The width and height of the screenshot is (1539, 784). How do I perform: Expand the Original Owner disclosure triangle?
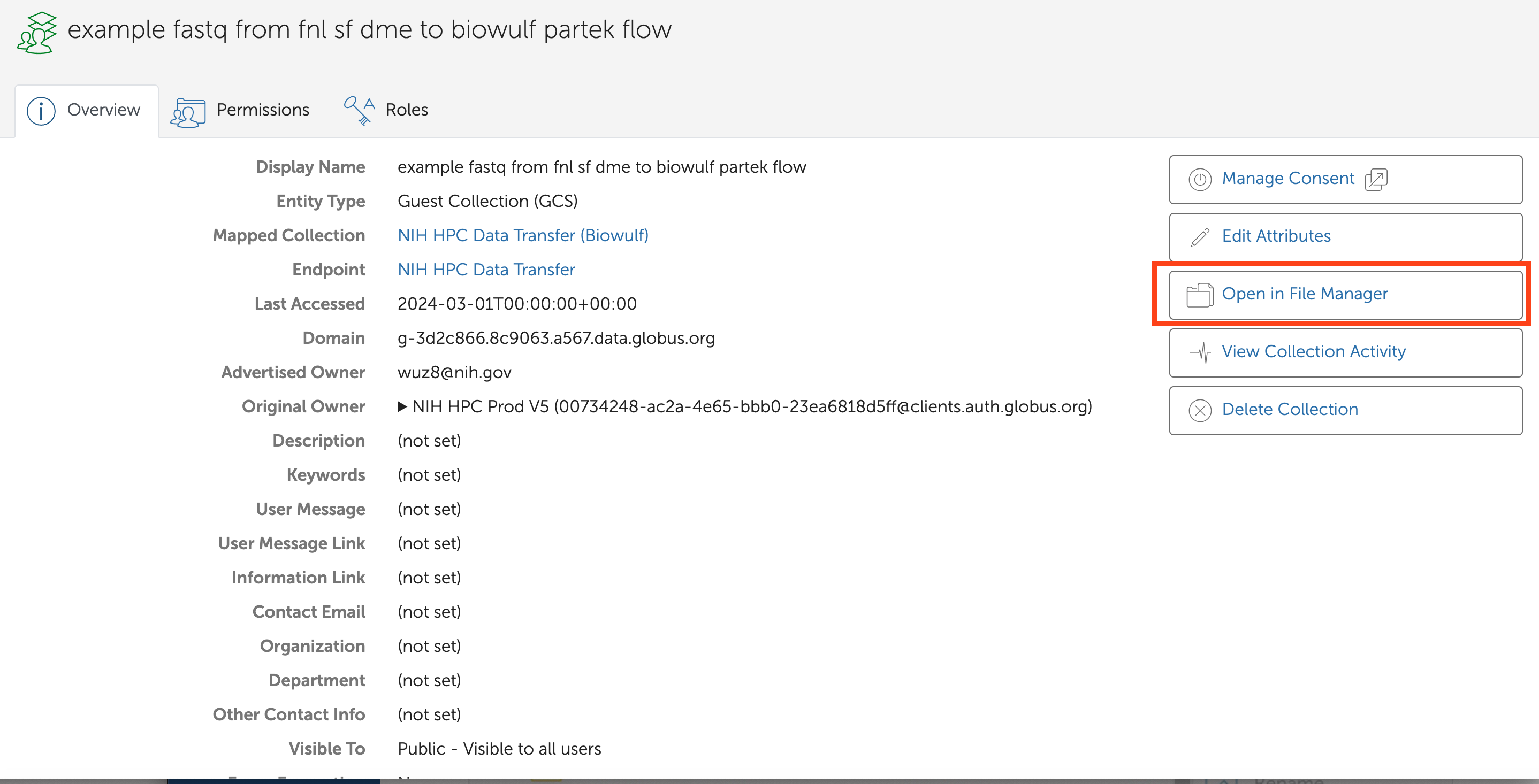pyautogui.click(x=402, y=407)
